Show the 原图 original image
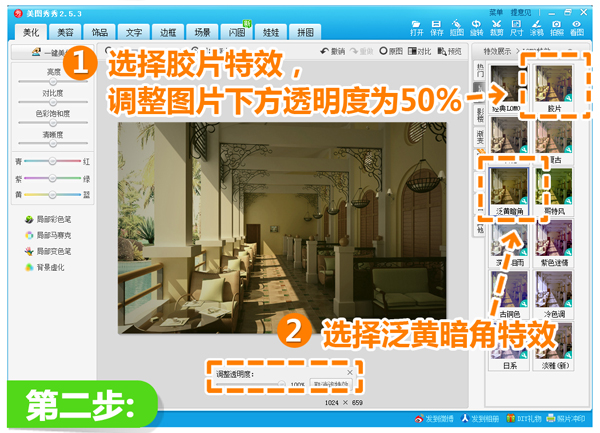Screen dimensions: 600x433 click(391, 51)
